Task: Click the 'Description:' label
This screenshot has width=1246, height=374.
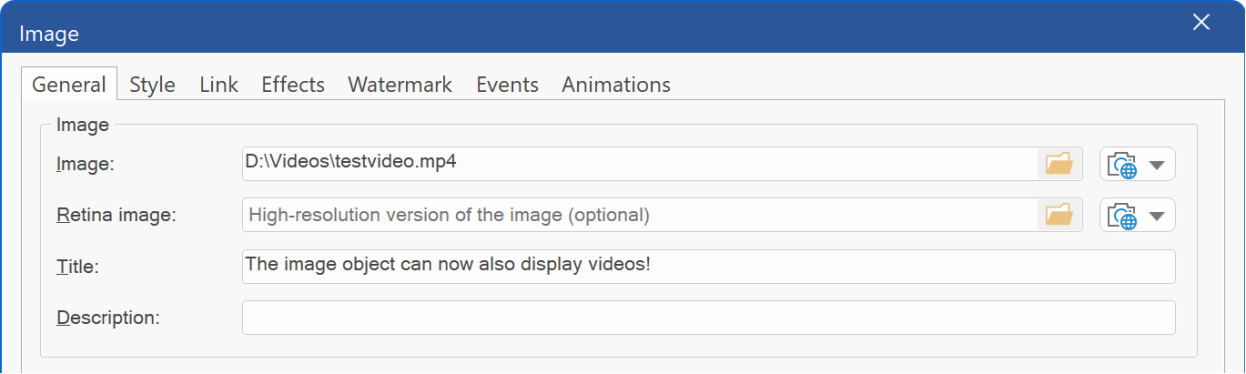Action: [x=108, y=318]
